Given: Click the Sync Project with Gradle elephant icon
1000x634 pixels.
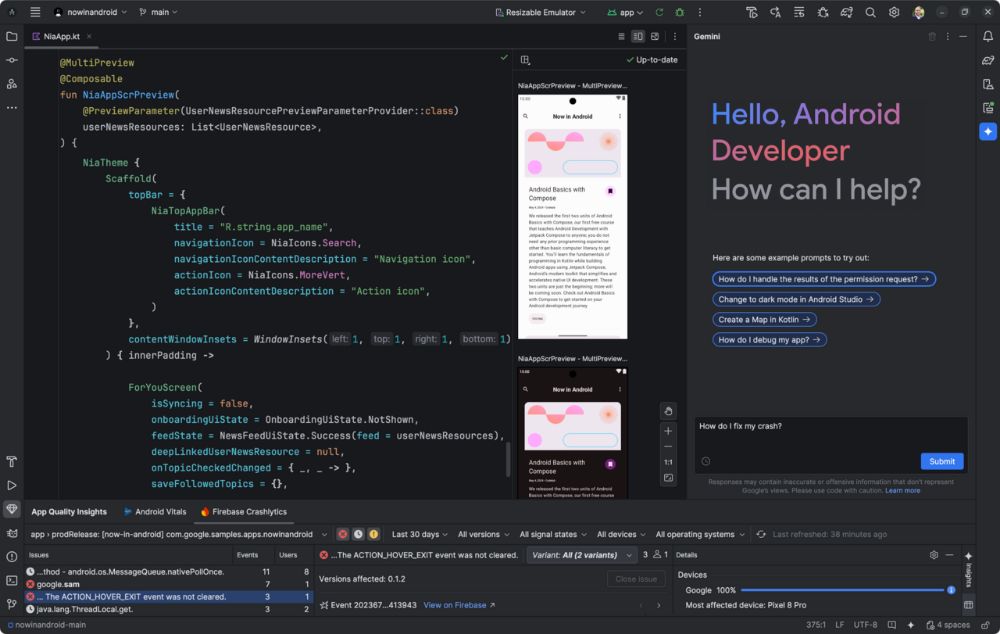Looking at the screenshot, I should (846, 12).
